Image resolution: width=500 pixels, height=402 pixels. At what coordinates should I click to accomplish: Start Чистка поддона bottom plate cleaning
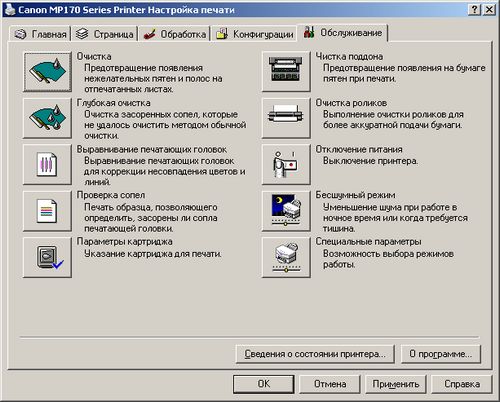click(286, 71)
